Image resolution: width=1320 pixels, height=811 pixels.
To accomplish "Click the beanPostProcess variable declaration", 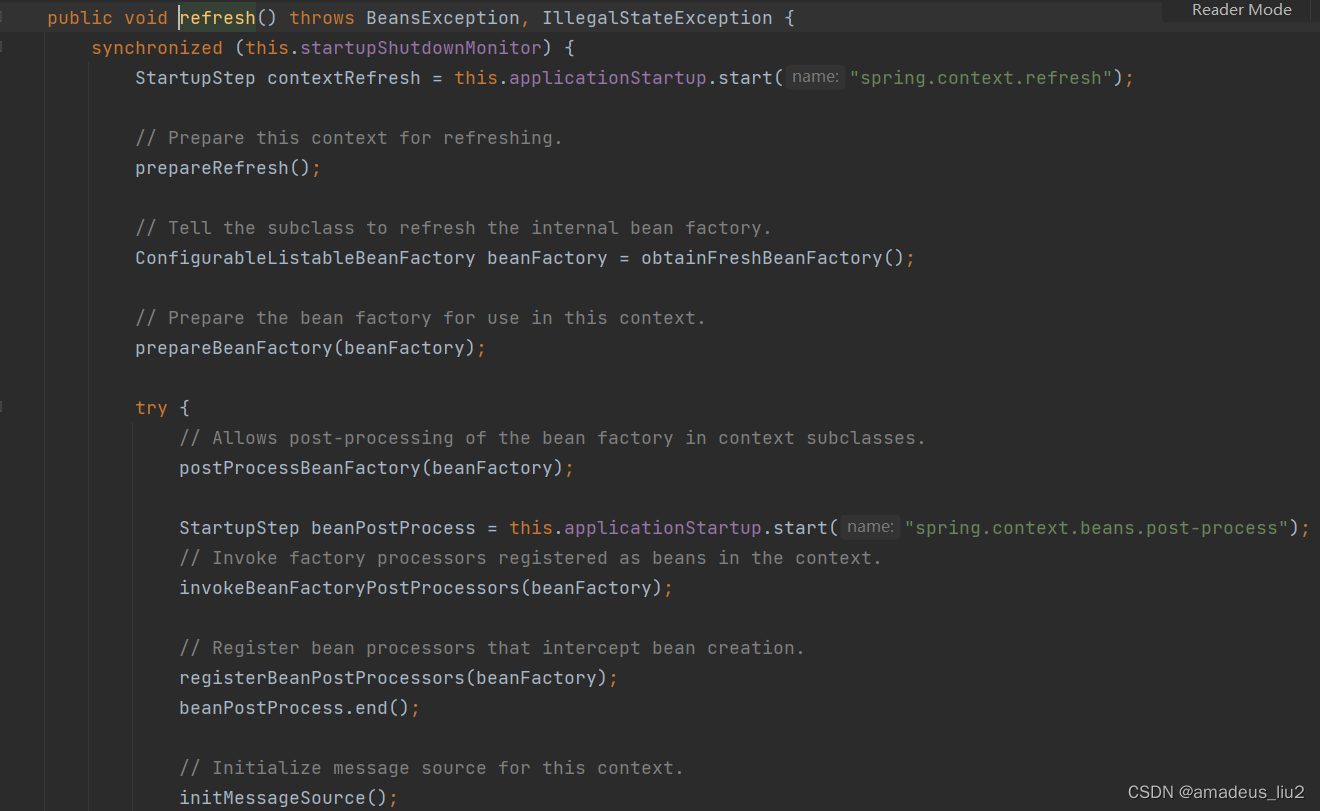I will click(x=393, y=528).
